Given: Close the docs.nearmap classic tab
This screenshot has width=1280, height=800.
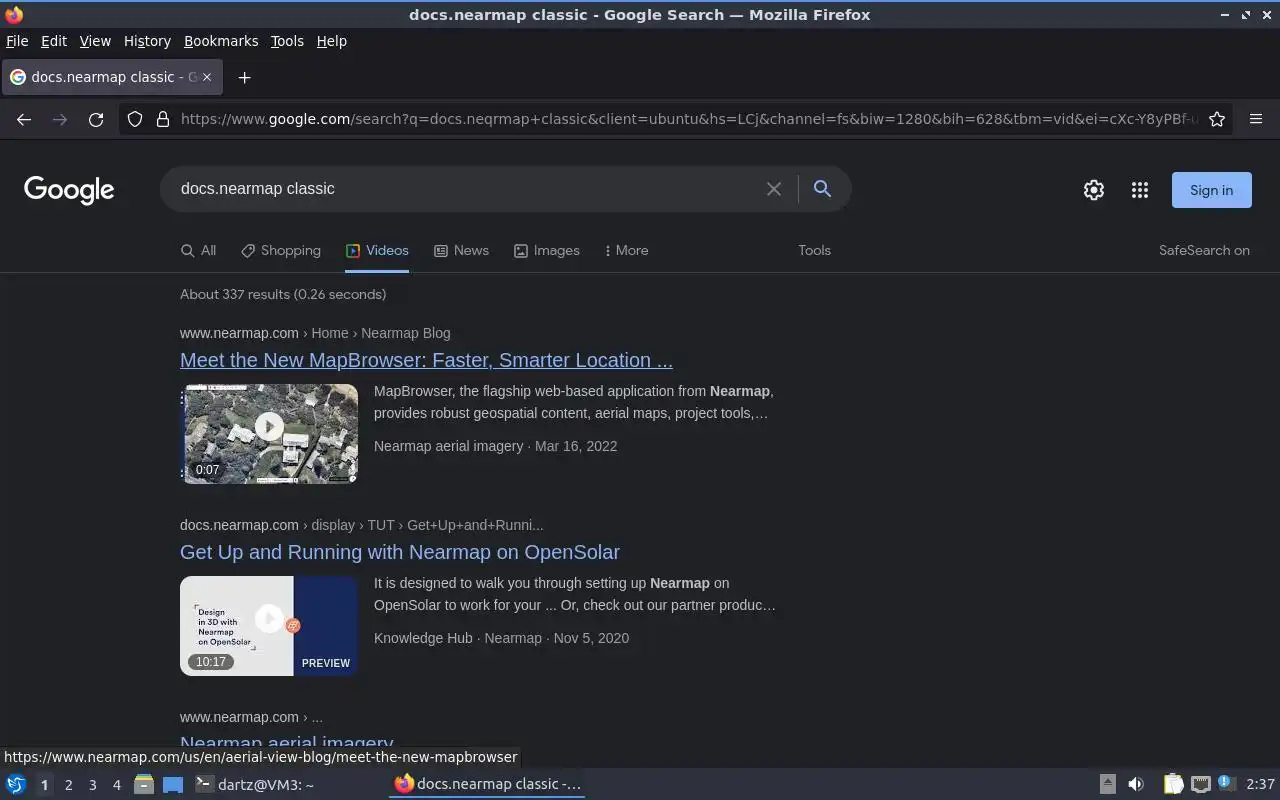Looking at the screenshot, I should coord(207,77).
